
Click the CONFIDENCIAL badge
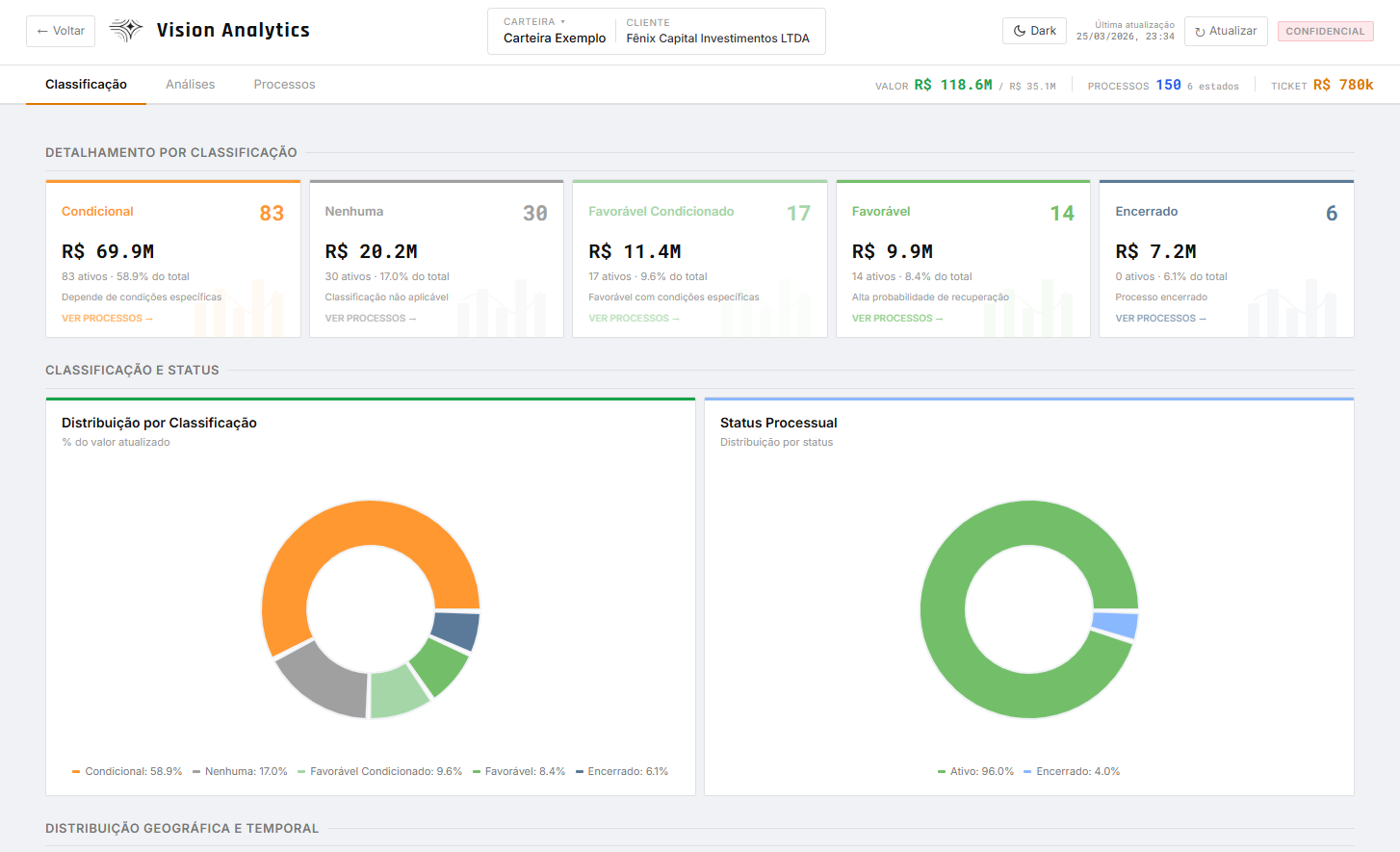tap(1326, 30)
